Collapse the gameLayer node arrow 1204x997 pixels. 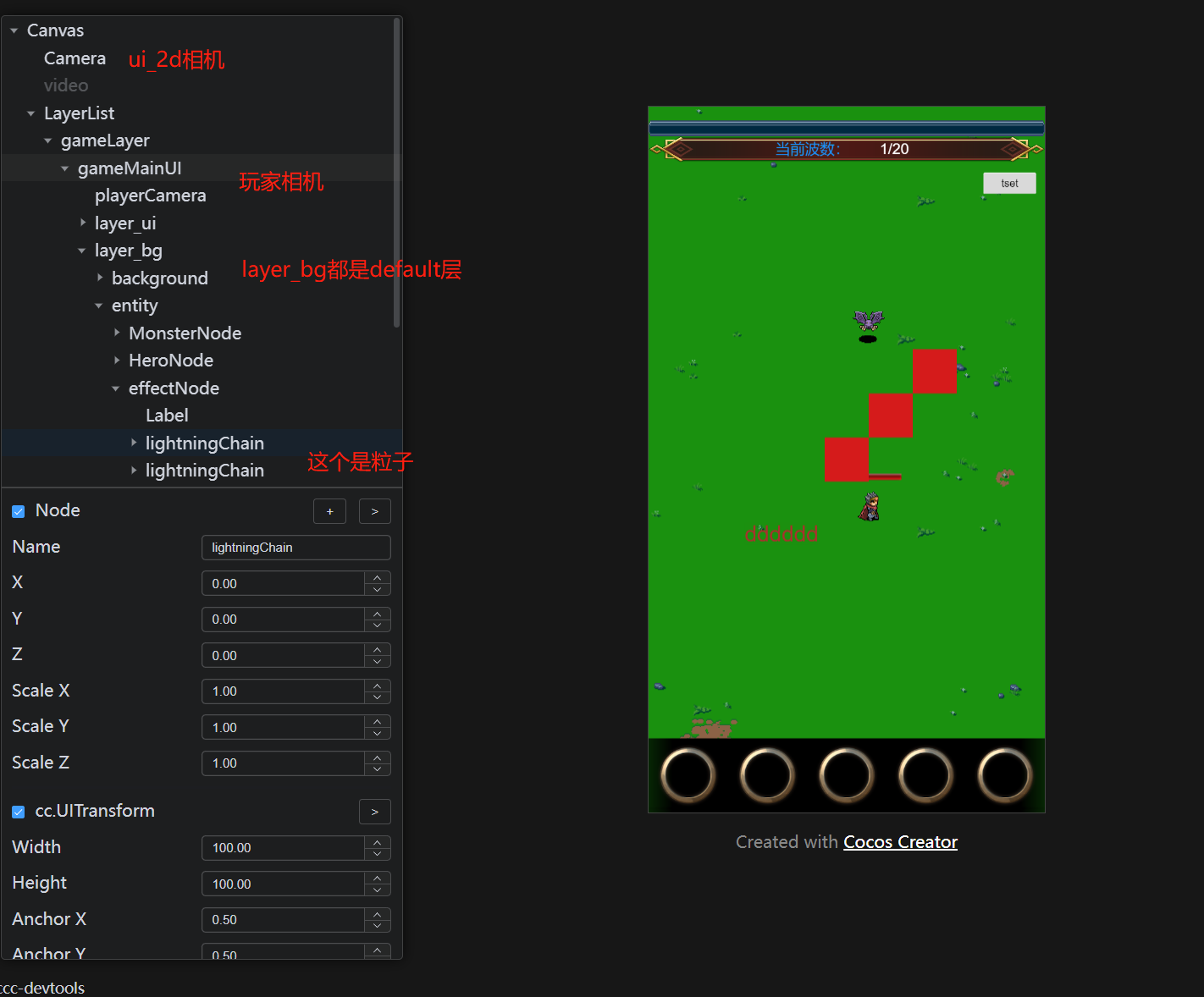point(48,140)
